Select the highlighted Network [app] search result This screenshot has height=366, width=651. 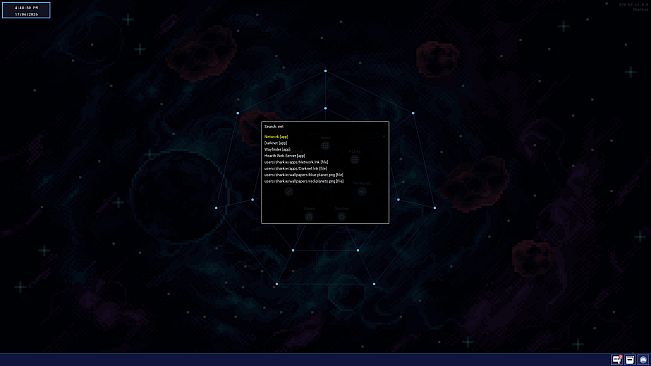276,137
